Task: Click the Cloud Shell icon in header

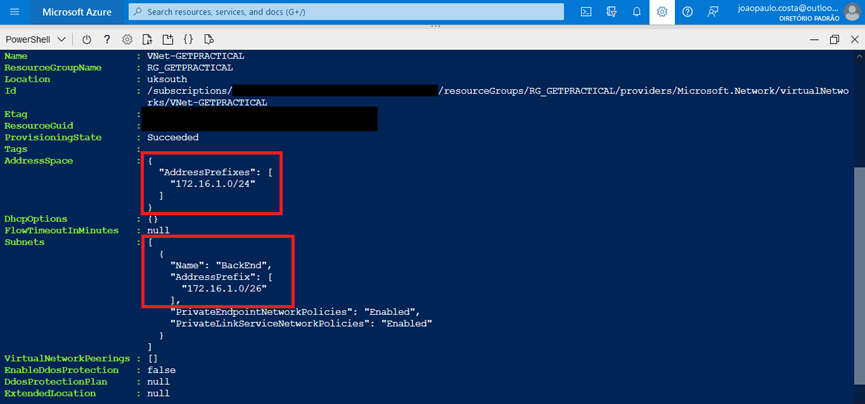Action: point(585,12)
